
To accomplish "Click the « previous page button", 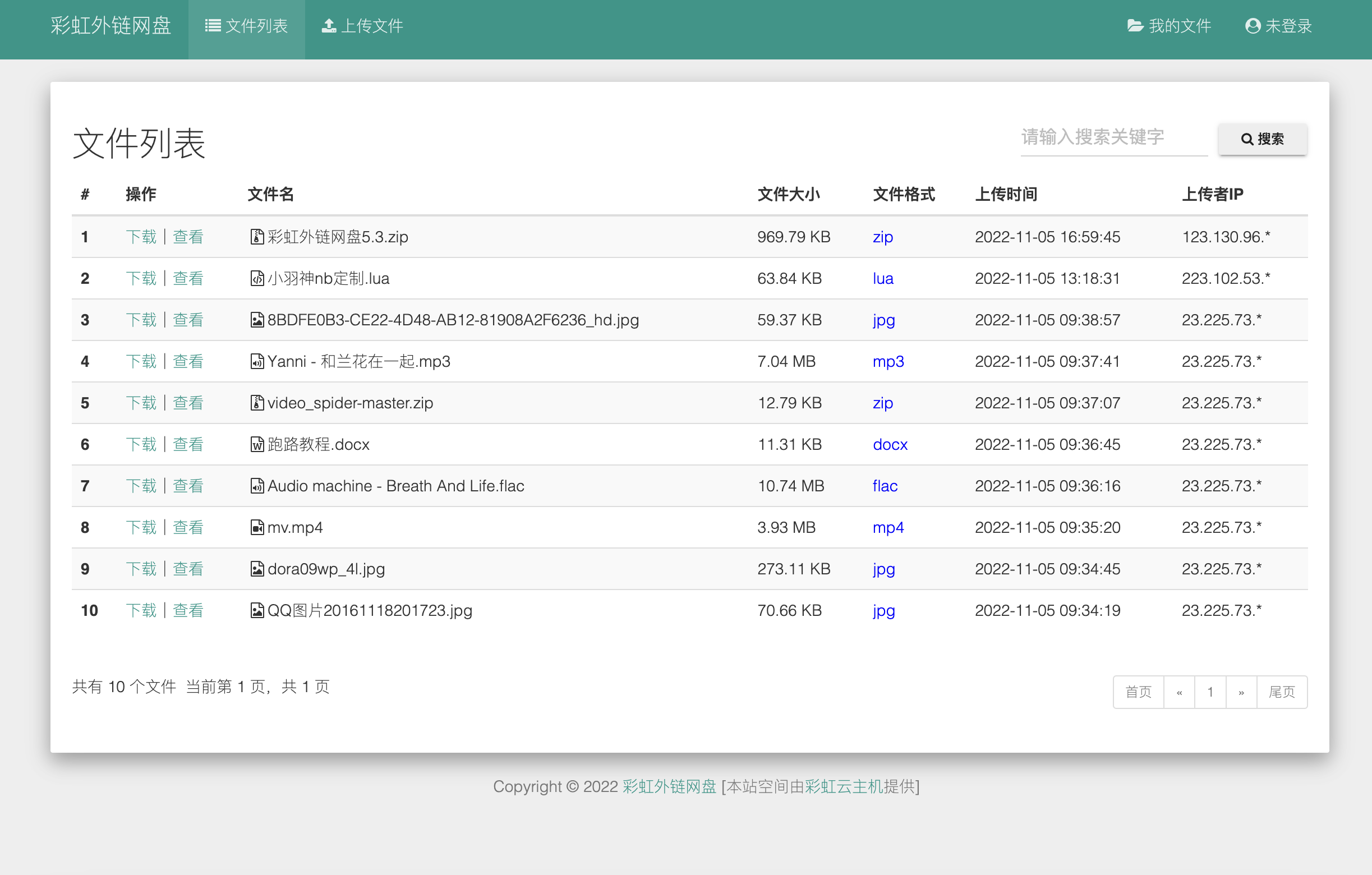I will (1179, 692).
